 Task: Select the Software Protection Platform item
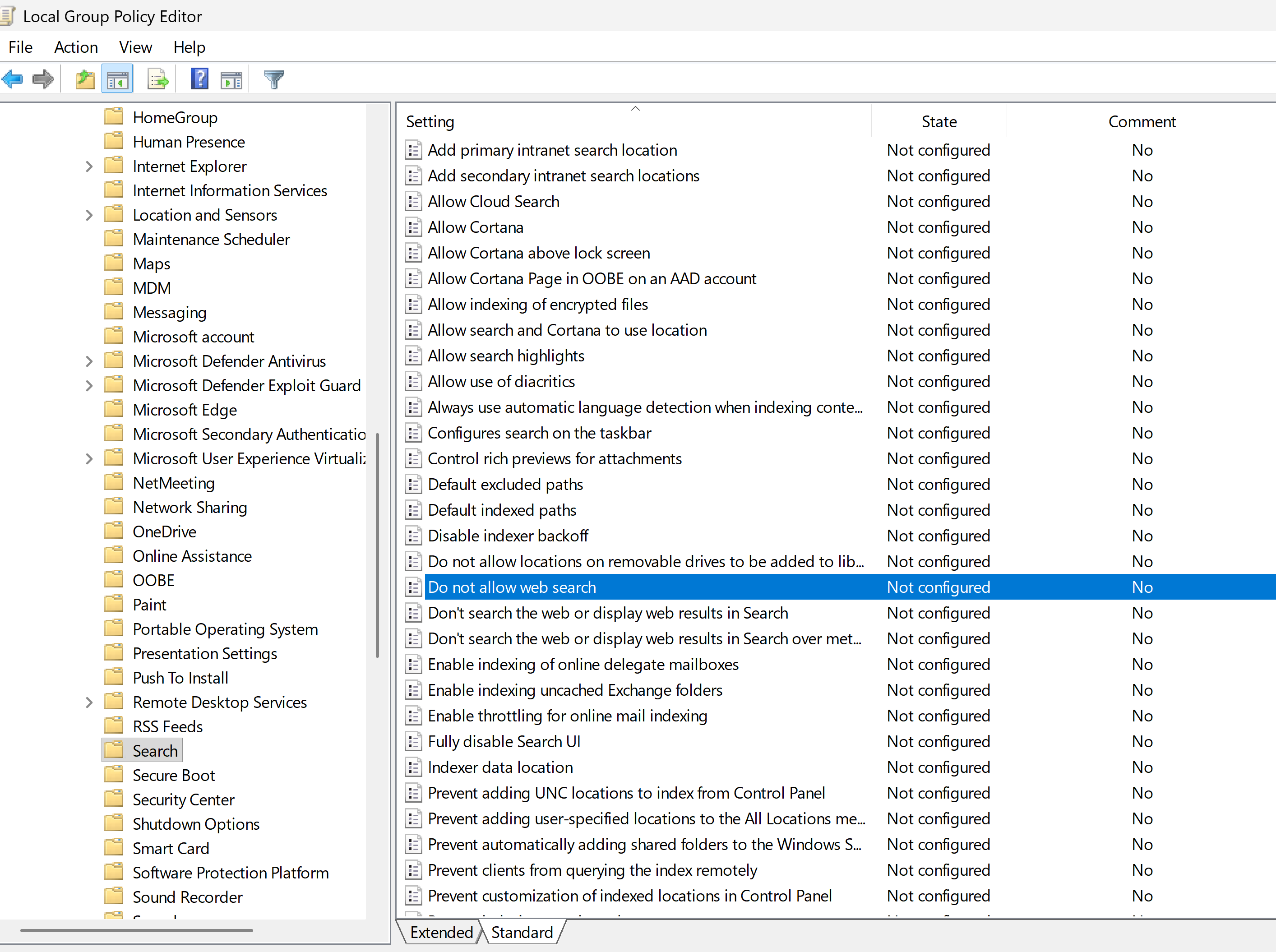coord(231,873)
